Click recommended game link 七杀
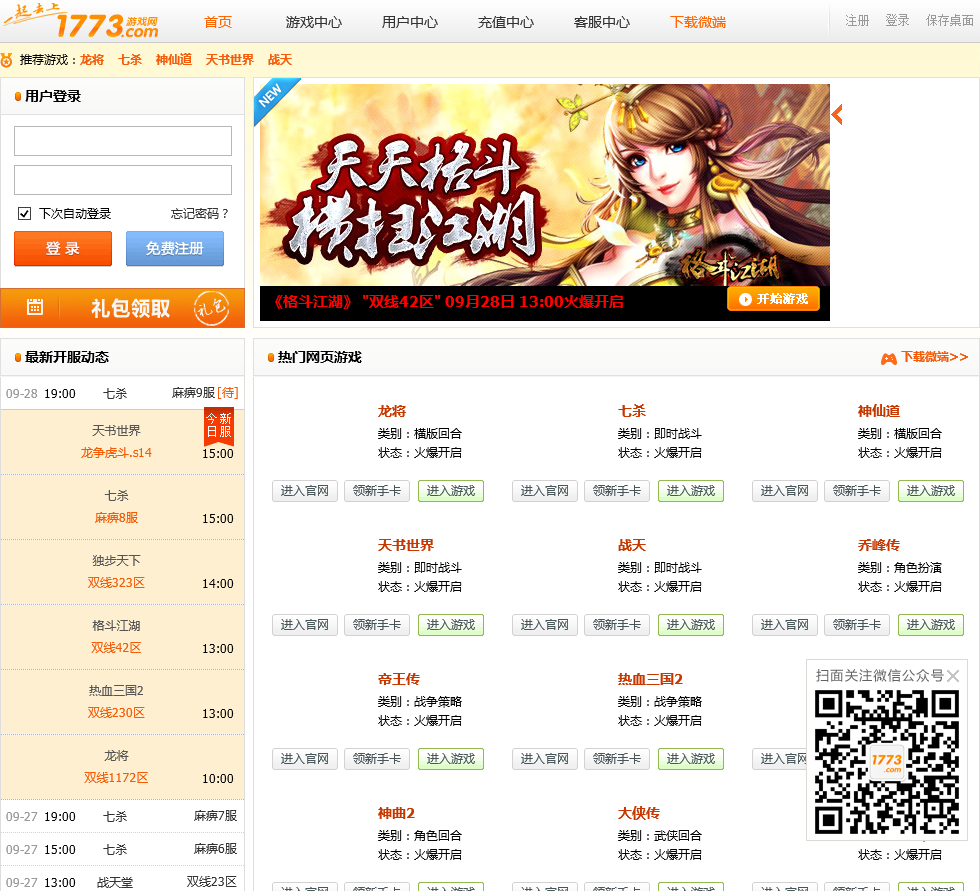Viewport: 980px width, 891px height. coord(130,60)
